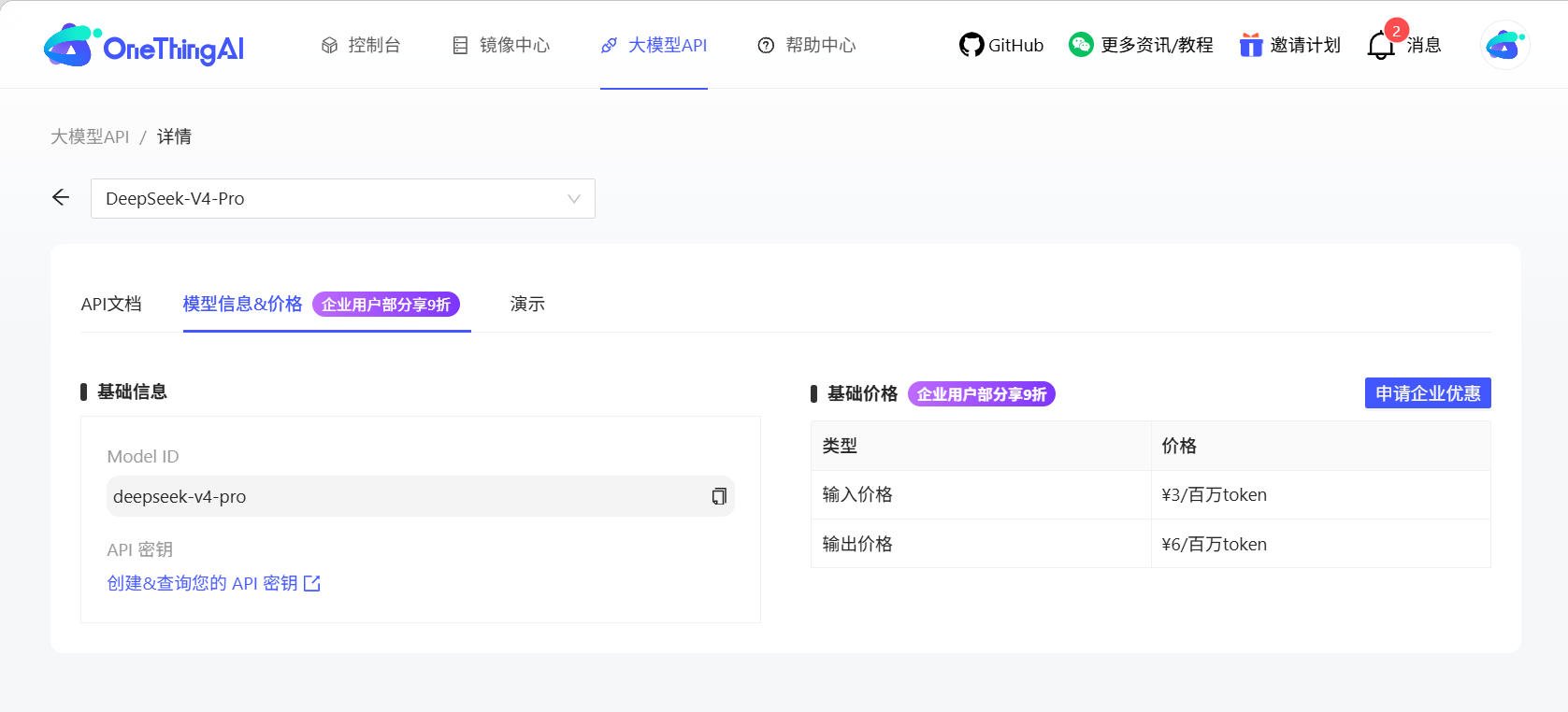The width and height of the screenshot is (1568, 712).
Task: Click the 企业用户部分享9折 badge beside 基础价格
Action: pos(982,394)
